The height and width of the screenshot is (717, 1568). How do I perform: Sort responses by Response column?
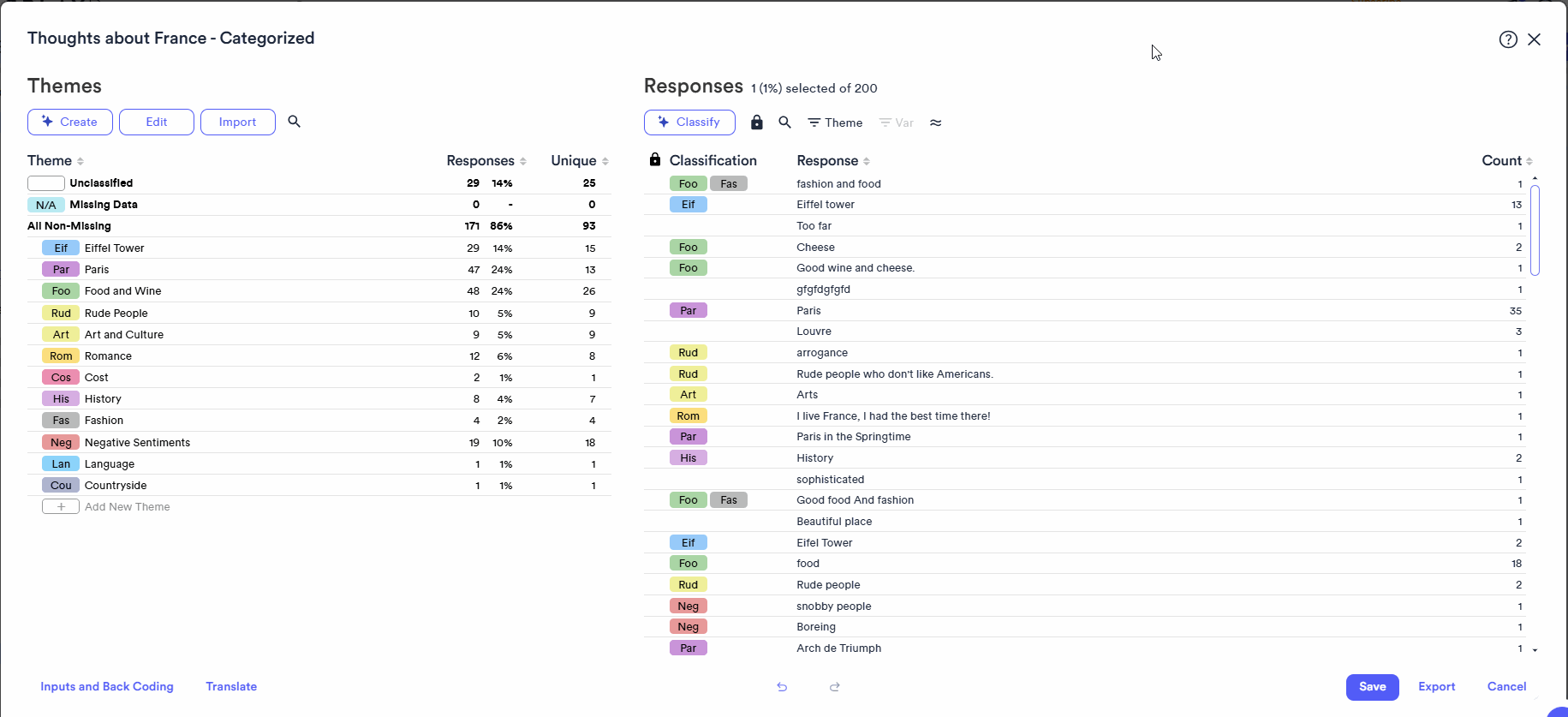(833, 161)
